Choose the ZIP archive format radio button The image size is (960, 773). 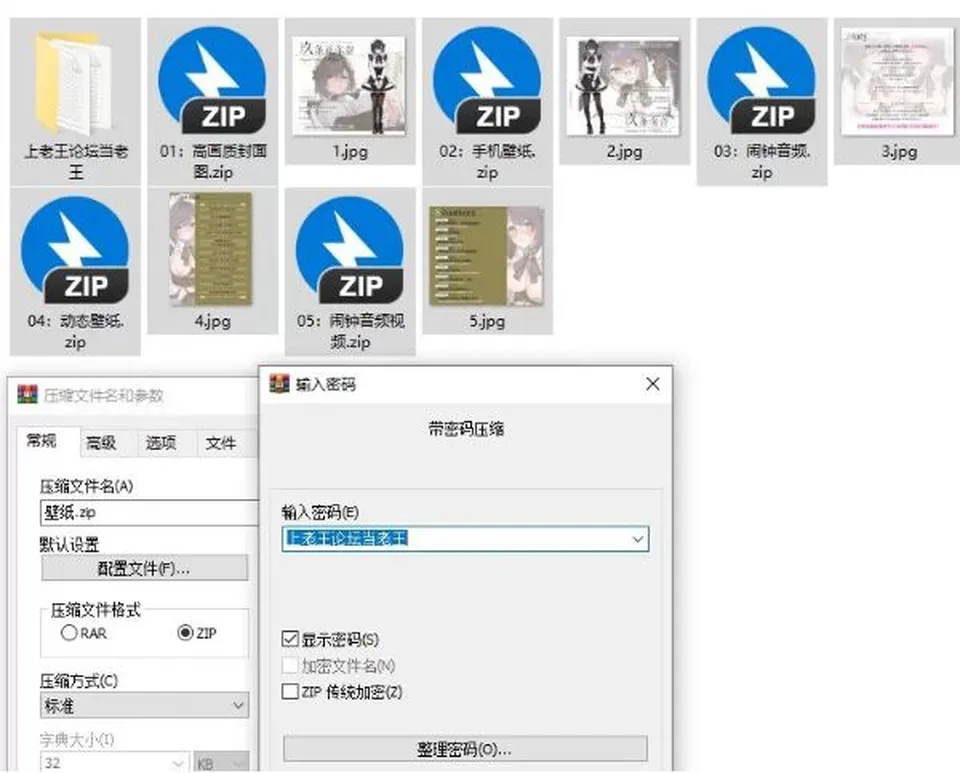coord(185,633)
